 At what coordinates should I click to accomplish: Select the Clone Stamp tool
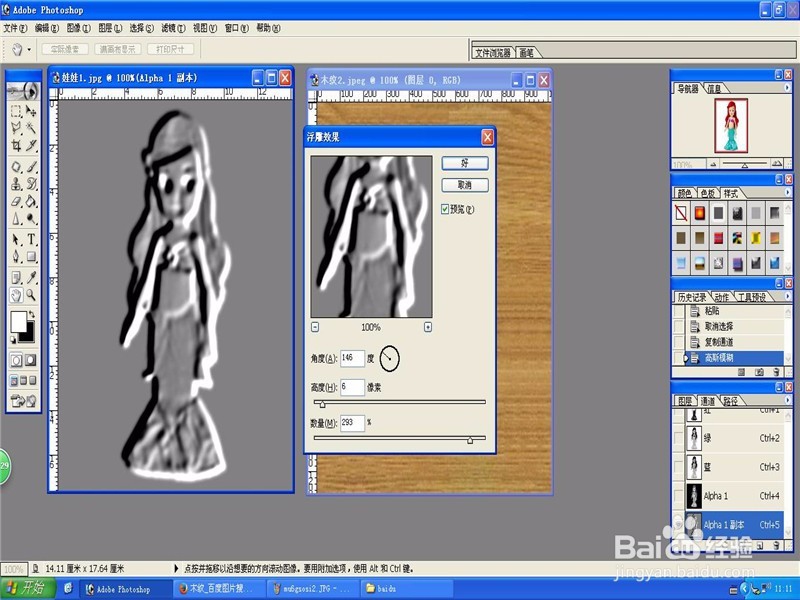coord(16,184)
